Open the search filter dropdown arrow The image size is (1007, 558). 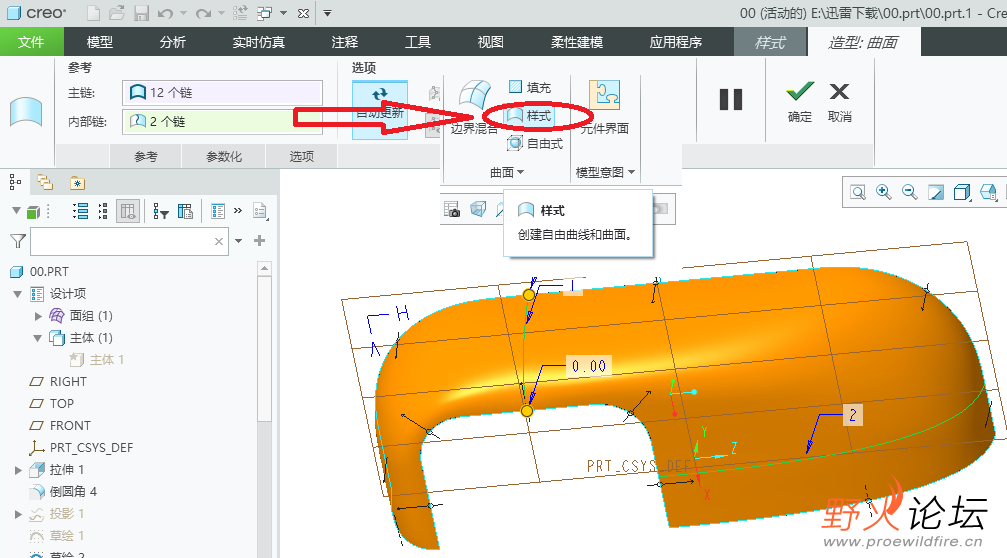pyautogui.click(x=238, y=241)
